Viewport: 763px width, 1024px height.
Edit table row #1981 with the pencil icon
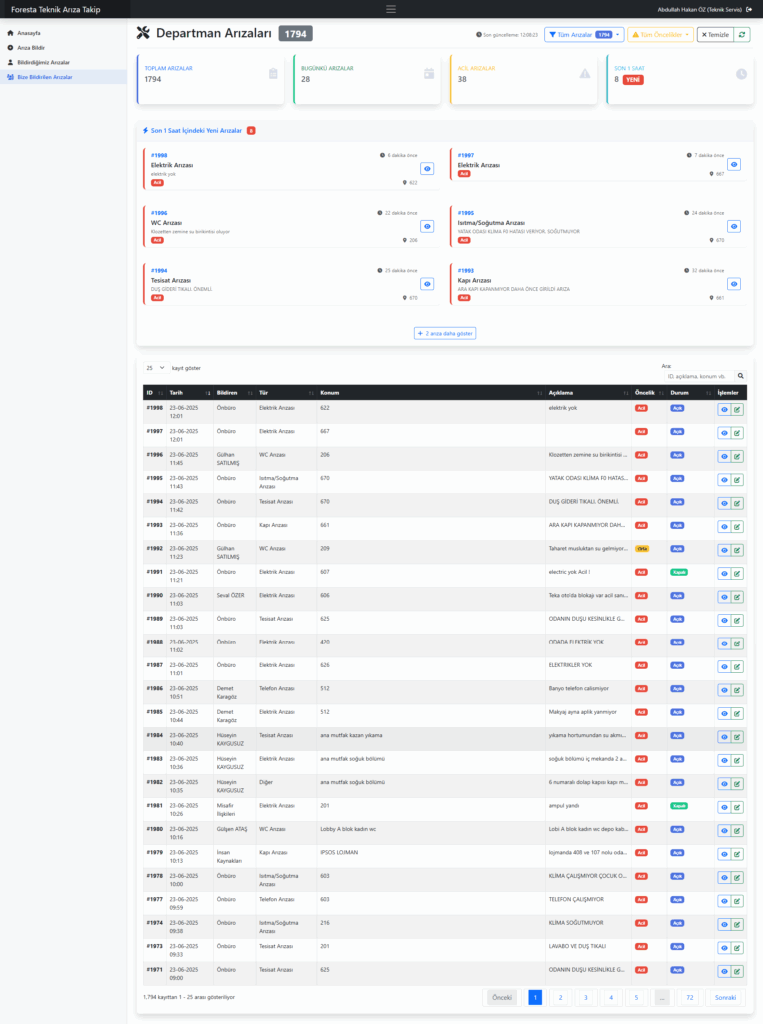(x=738, y=808)
